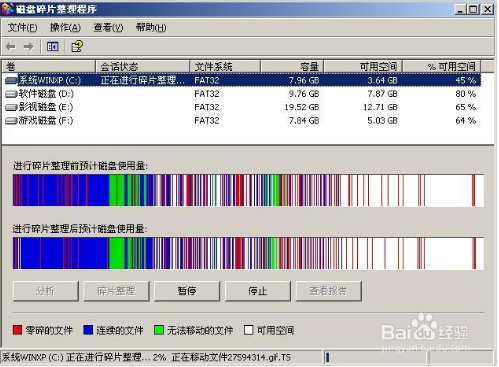Image resolution: width=499 pixels, height=367 pixels.
Task: Click the Back arrow toolbar icon
Action: 11,47
